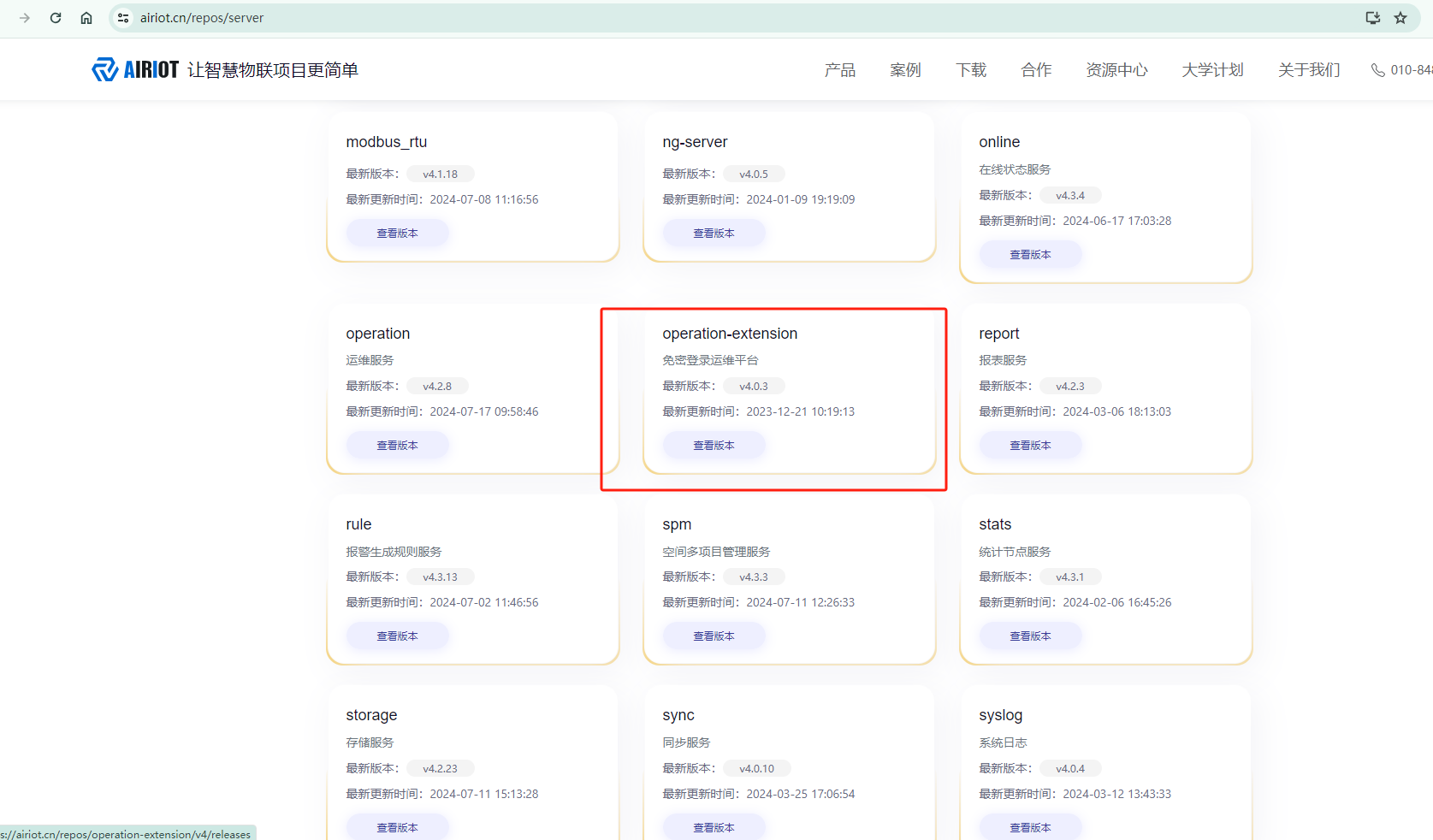1433x840 pixels.
Task: Click the syslog card title
Action: 1001,715
